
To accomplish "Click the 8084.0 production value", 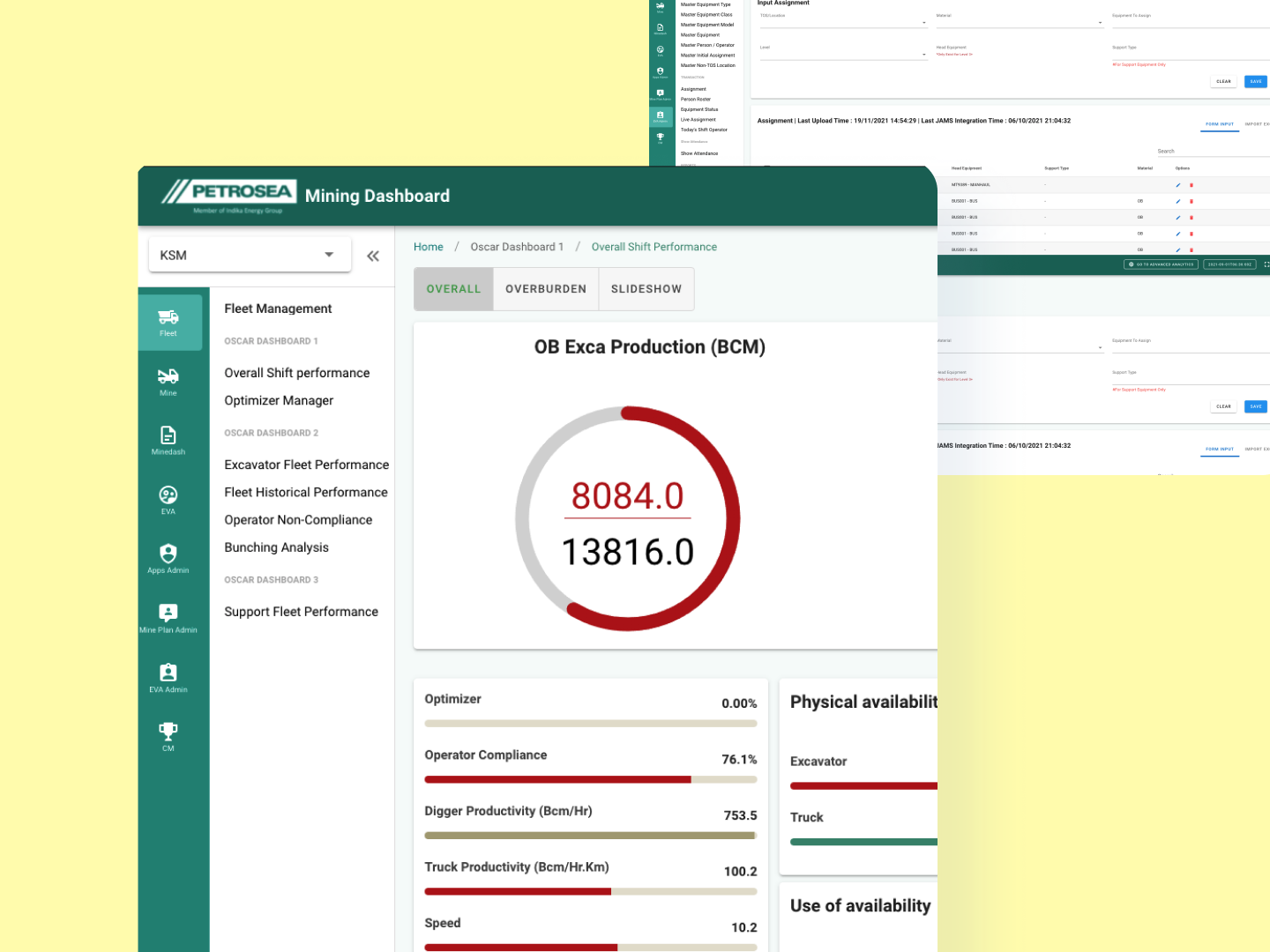I will tap(628, 496).
